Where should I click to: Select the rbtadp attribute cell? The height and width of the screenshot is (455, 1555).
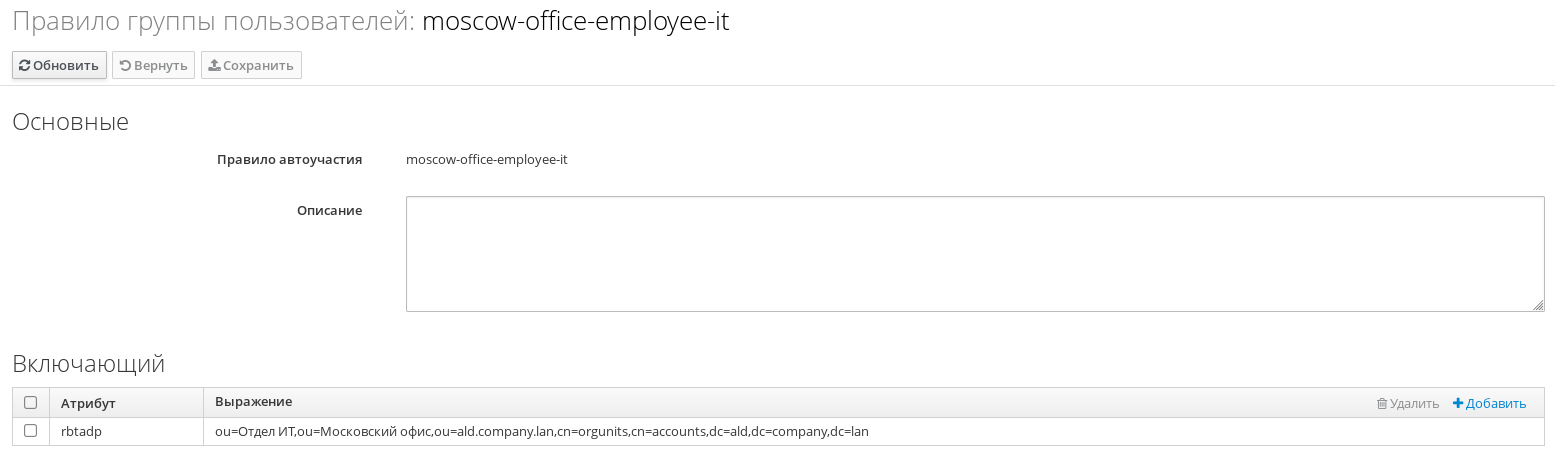126,432
